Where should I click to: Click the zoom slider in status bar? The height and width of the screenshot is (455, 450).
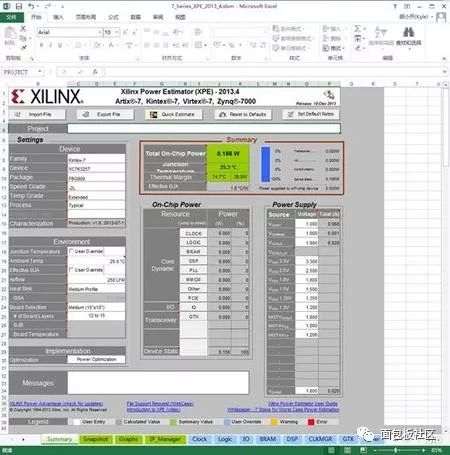pyautogui.click(x=396, y=450)
